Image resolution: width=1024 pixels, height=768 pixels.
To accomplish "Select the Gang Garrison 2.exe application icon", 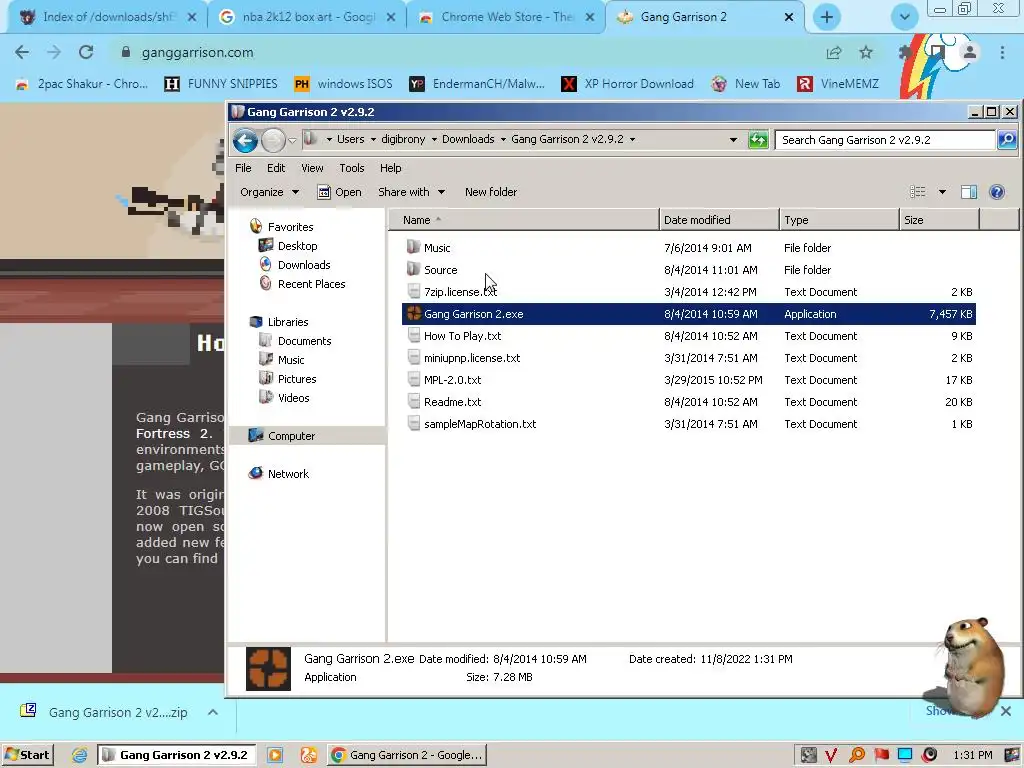I will pyautogui.click(x=413, y=313).
